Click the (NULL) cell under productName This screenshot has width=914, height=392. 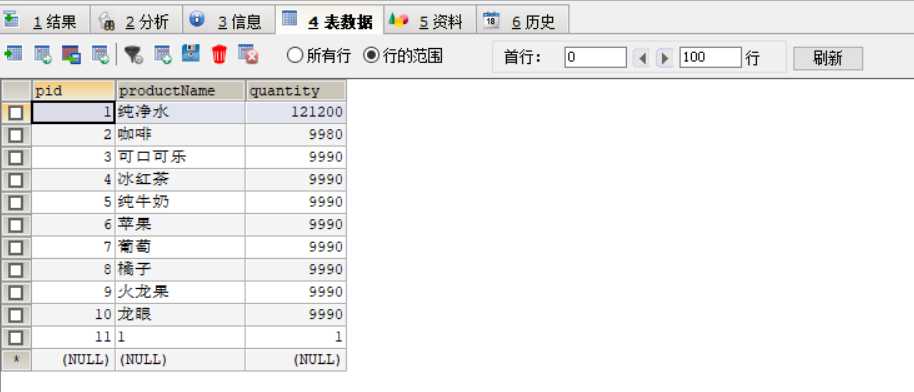point(180,359)
